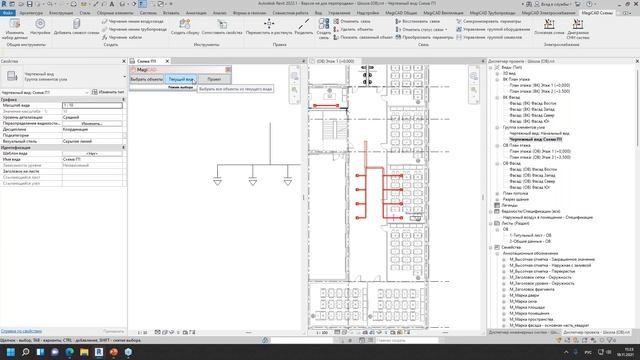640x360 pixels.
Task: Collapse the ВК Фасад tree node
Action: coord(497,98)
